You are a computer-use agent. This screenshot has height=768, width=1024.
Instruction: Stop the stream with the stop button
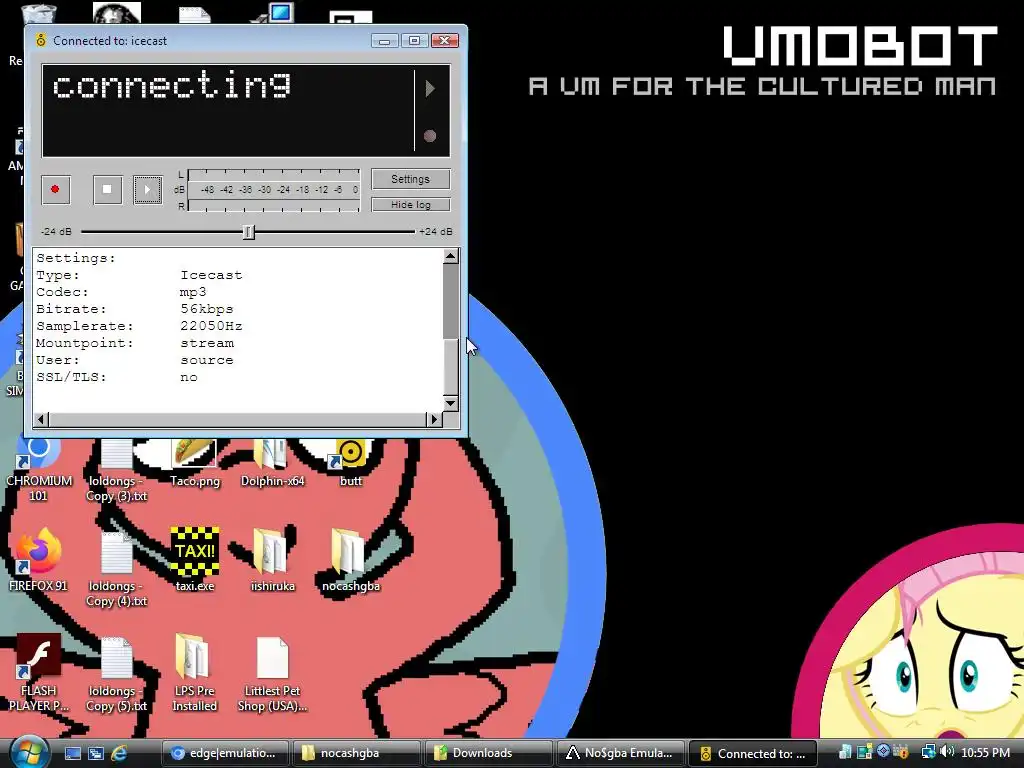pos(107,189)
